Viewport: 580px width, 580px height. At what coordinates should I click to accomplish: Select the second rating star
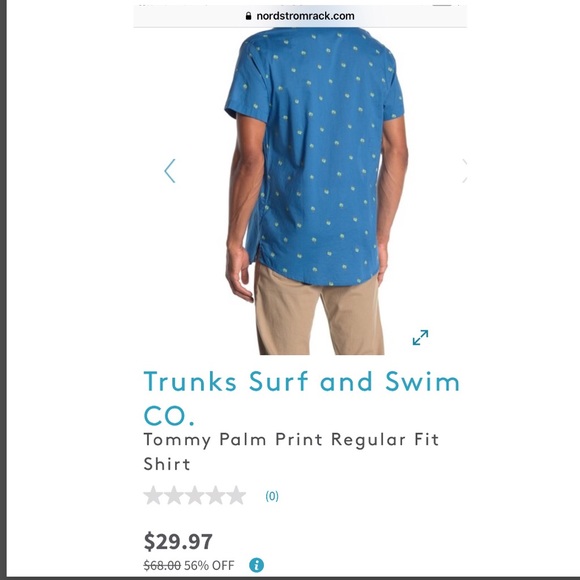coord(174,496)
